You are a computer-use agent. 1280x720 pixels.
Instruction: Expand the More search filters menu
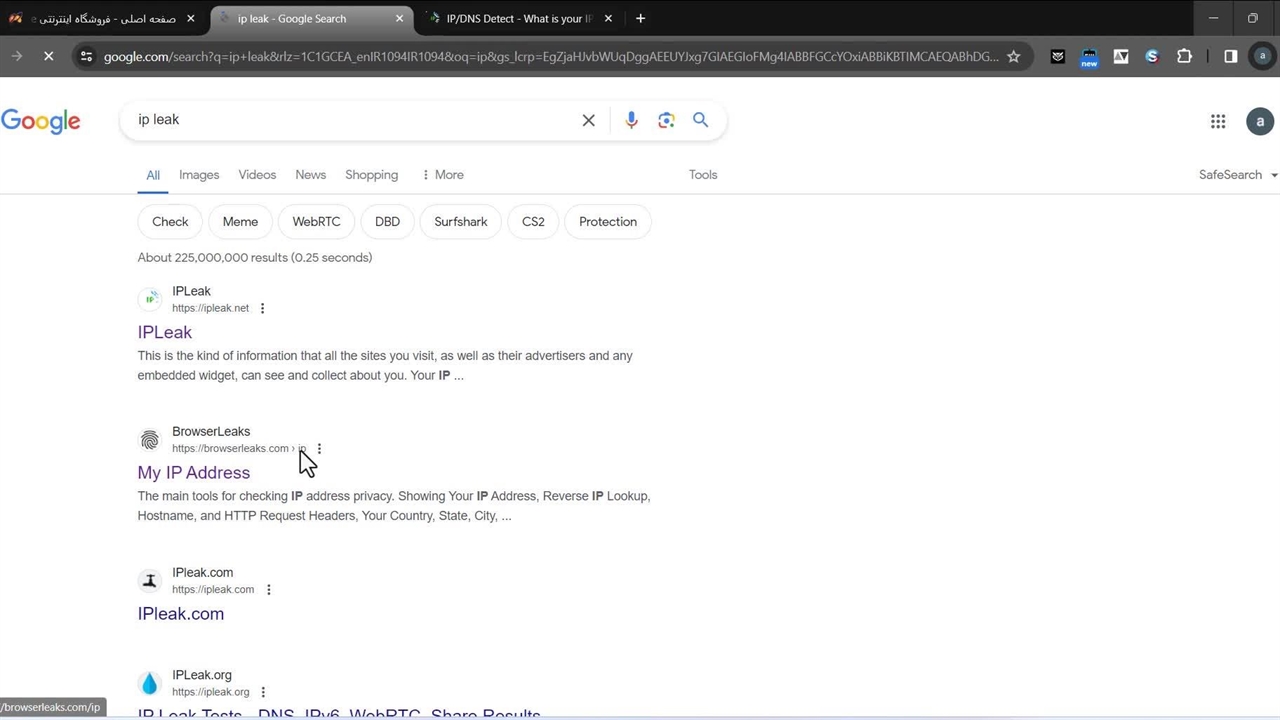[442, 175]
